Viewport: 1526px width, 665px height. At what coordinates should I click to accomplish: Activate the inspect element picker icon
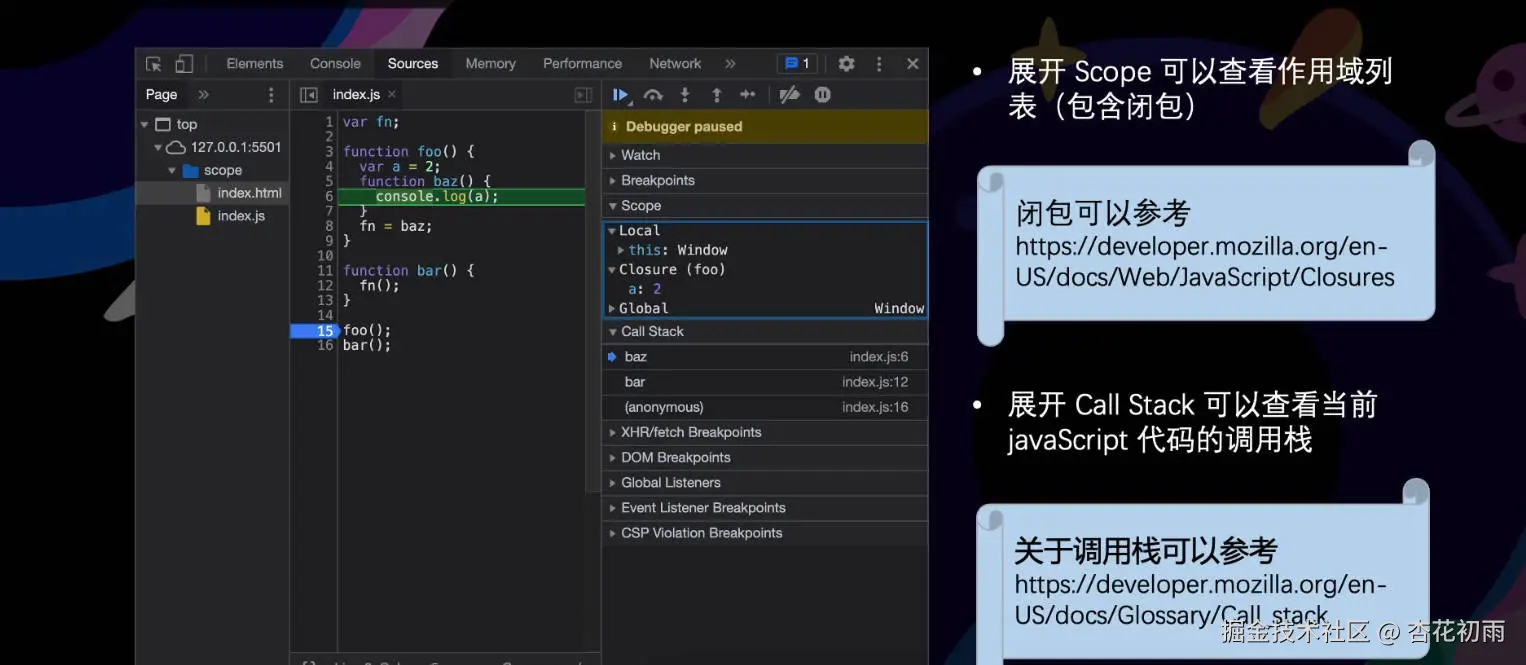pos(154,64)
